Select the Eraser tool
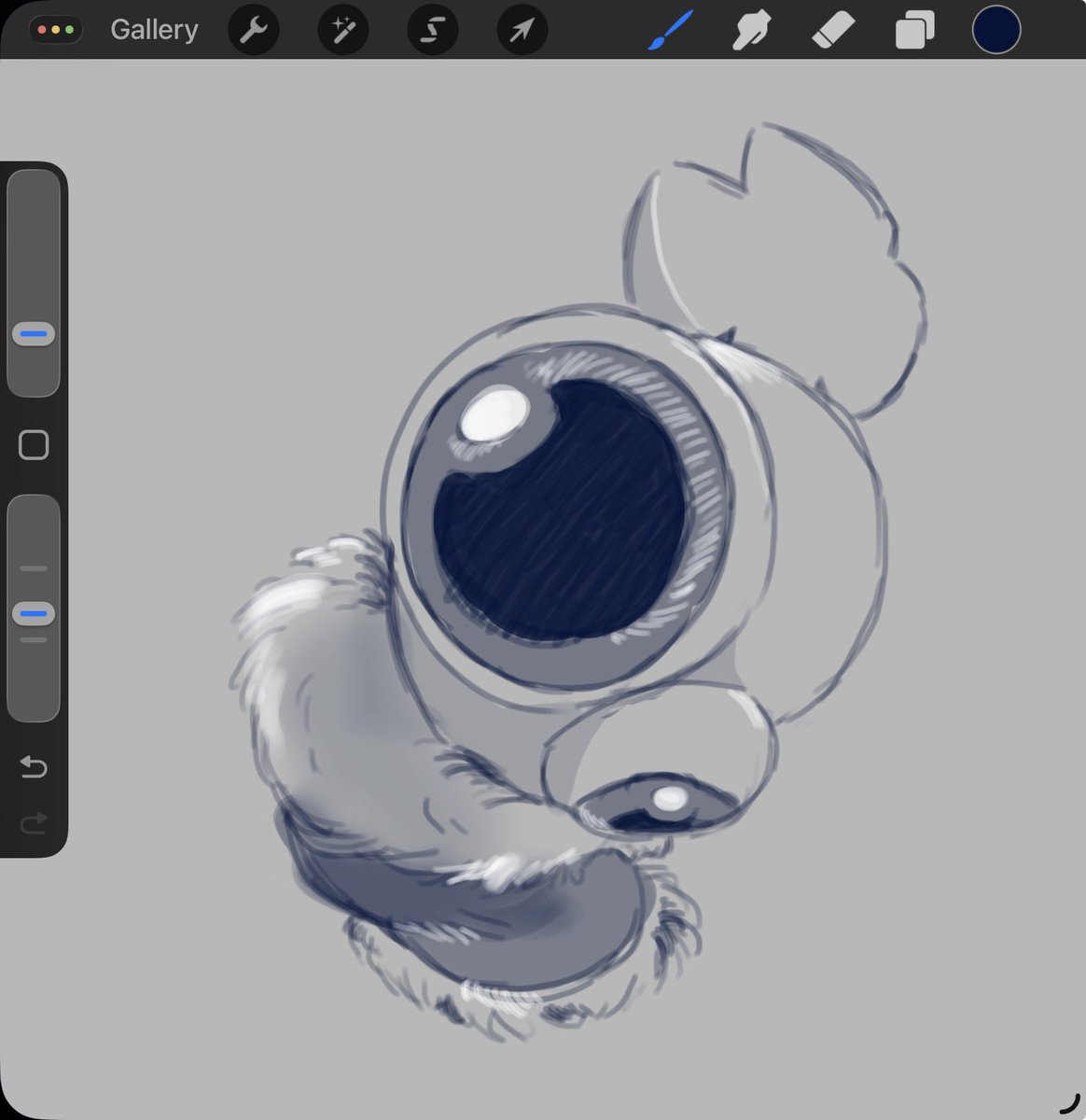 (x=833, y=31)
